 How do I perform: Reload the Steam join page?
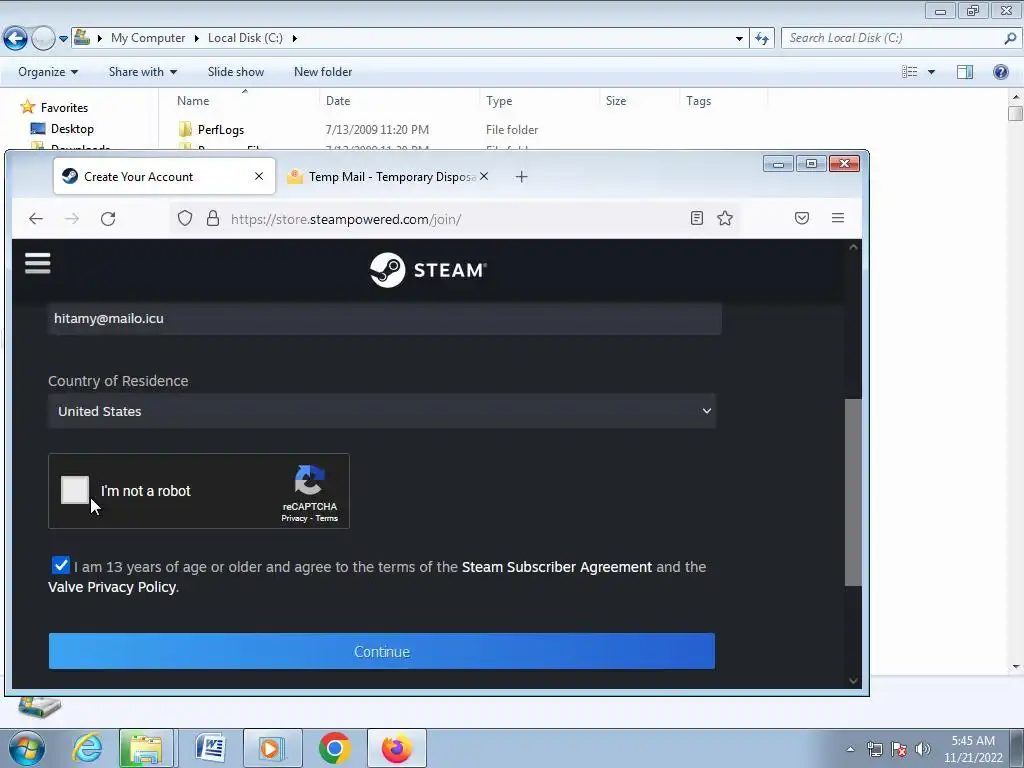click(108, 219)
